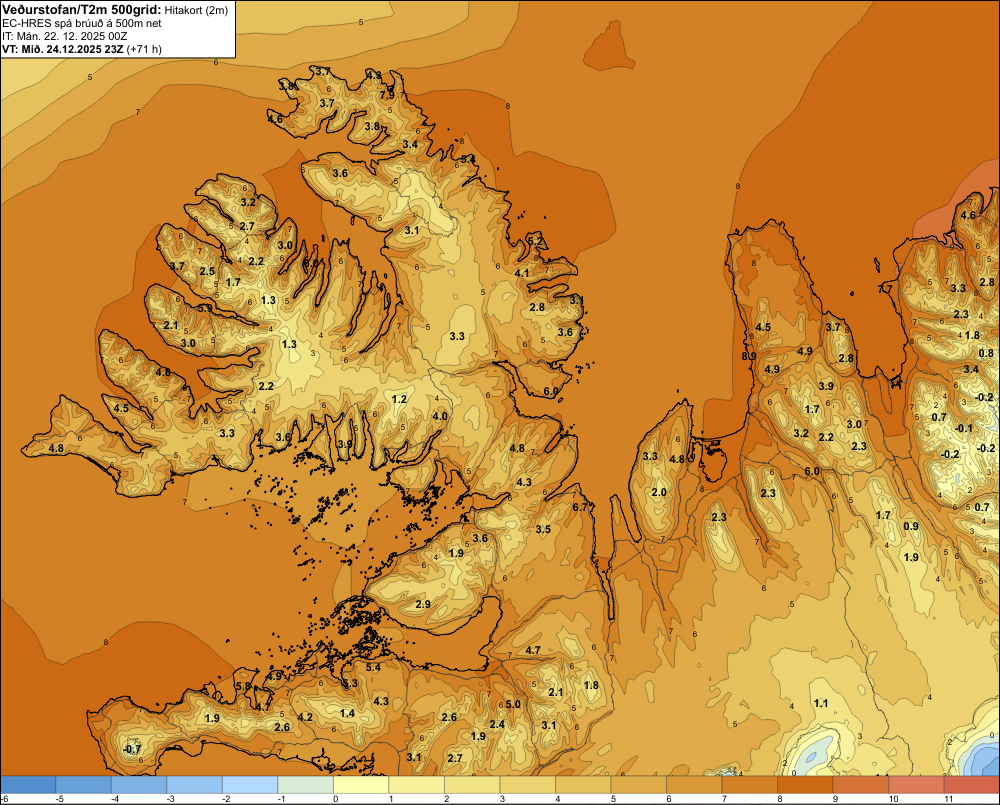Click the '4.1' temperature value
Image resolution: width=1000 pixels, height=805 pixels.
[x=522, y=273]
